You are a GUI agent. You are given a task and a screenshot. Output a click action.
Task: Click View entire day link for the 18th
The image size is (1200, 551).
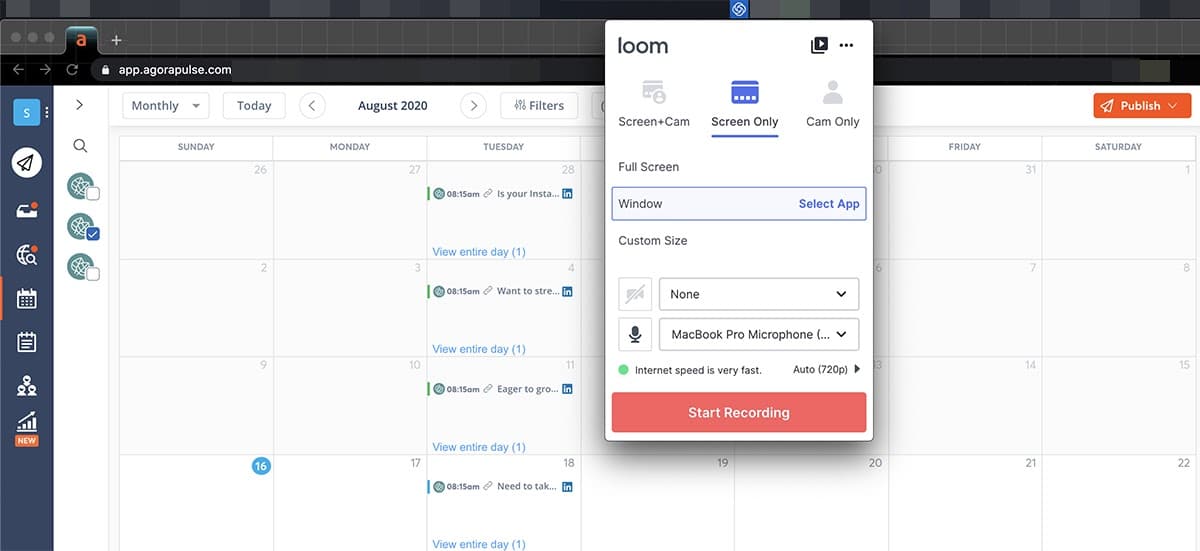(478, 544)
